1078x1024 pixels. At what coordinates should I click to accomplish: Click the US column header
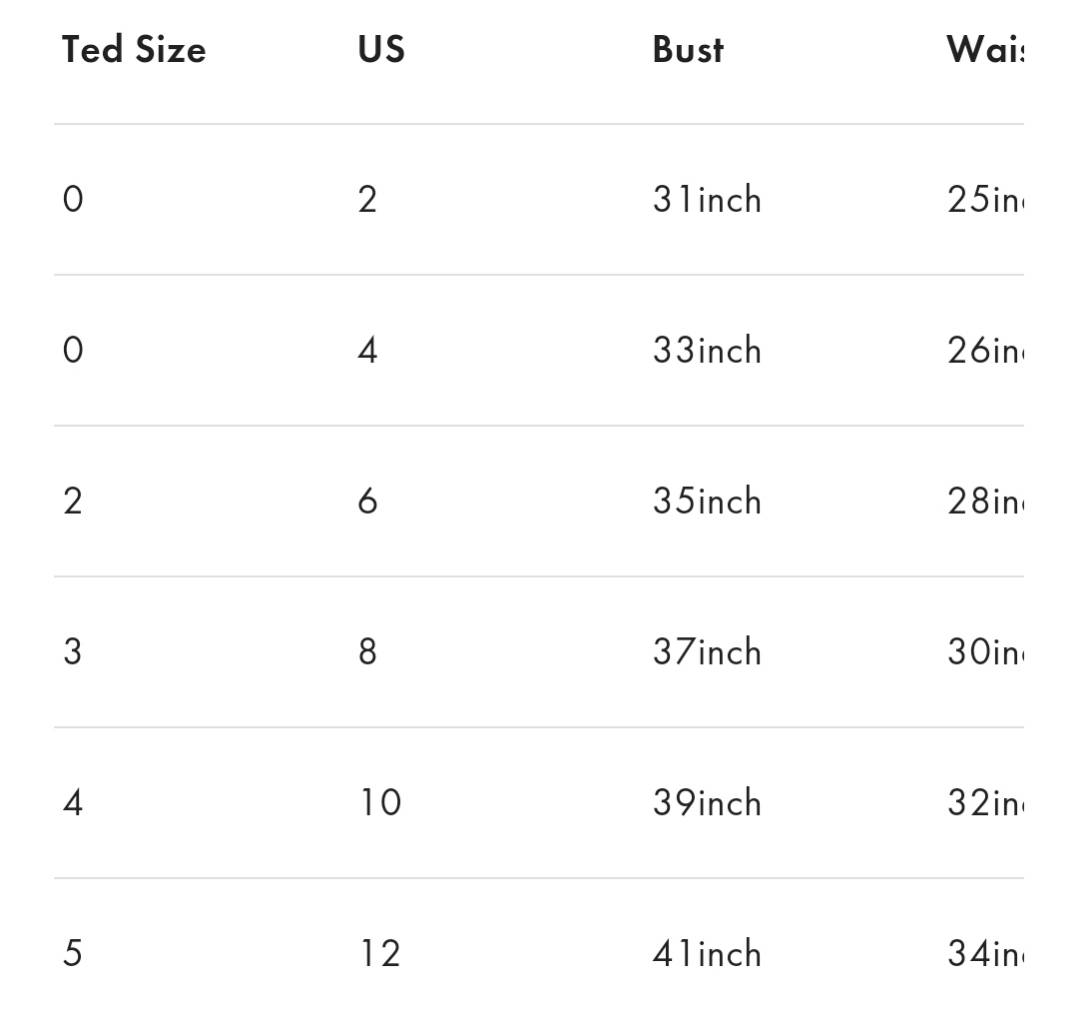[382, 50]
